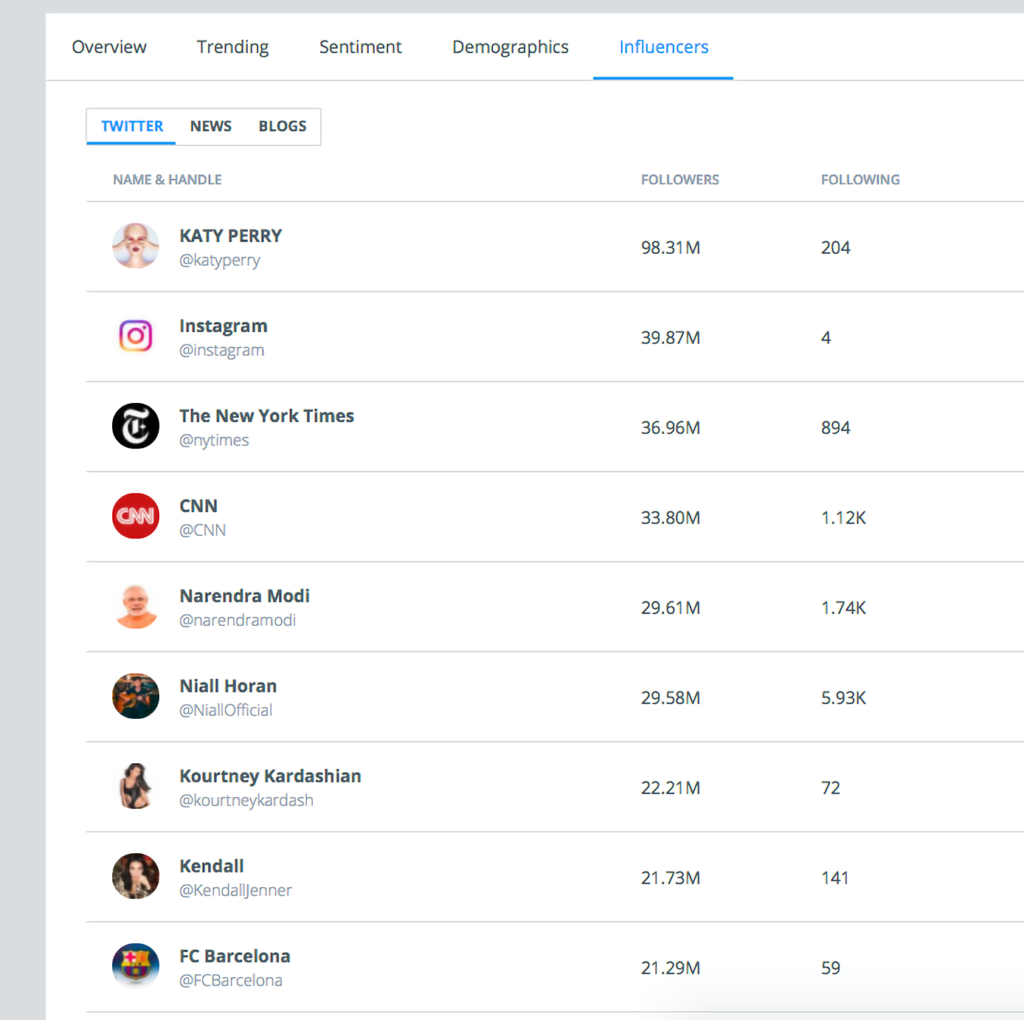Click the NAME & HANDLE column header

(167, 180)
